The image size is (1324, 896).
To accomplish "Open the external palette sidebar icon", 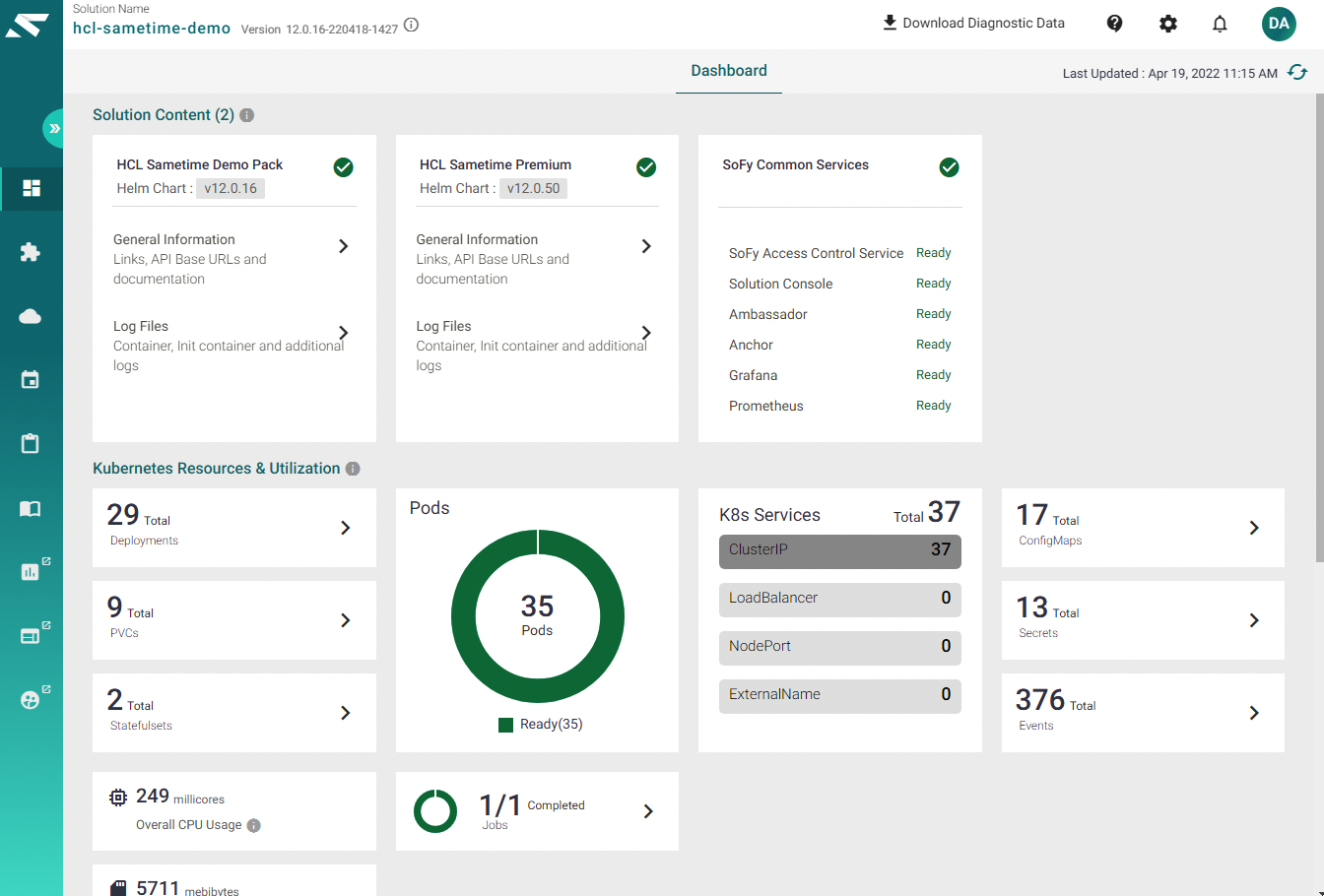I will 33,698.
